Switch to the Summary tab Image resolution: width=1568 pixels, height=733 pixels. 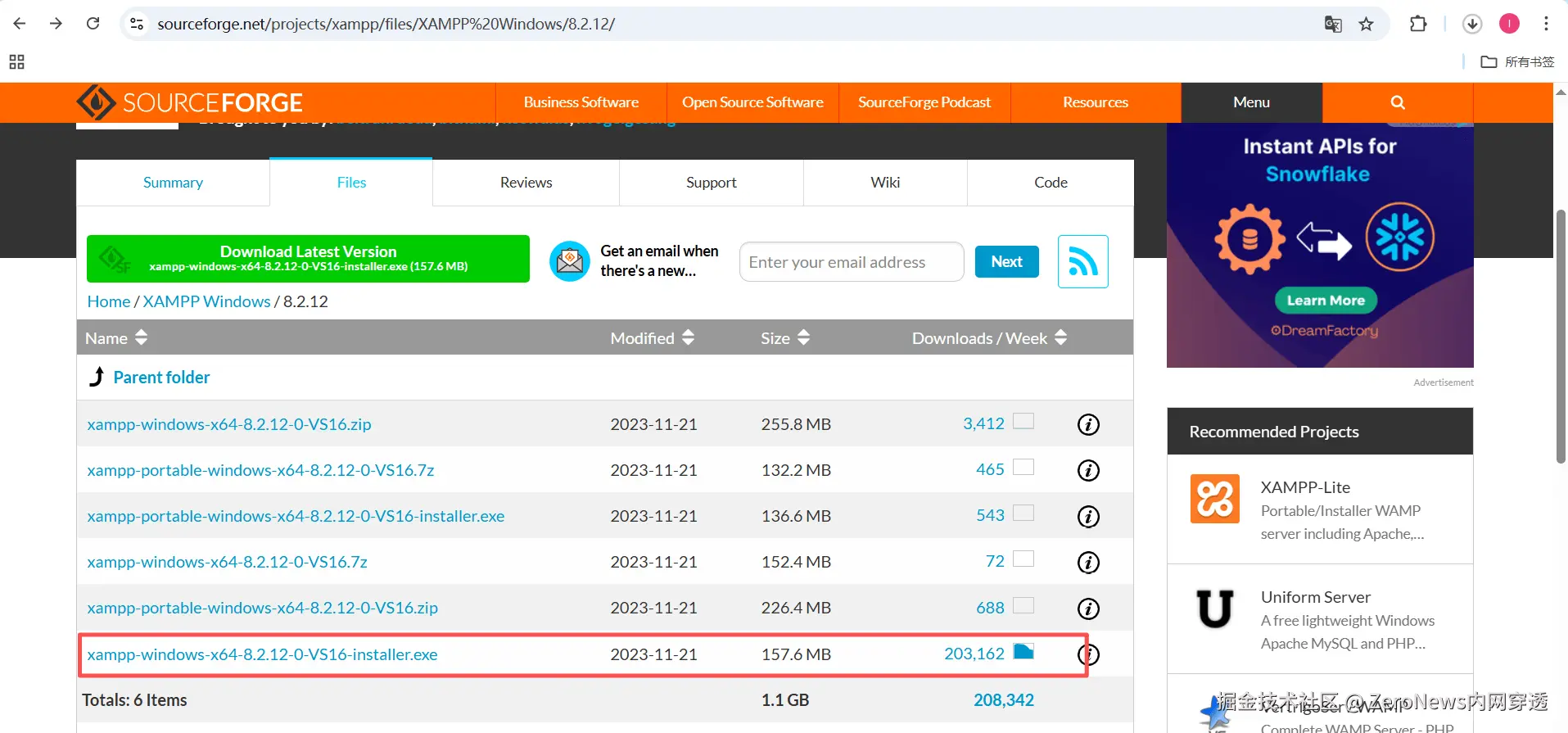click(173, 183)
